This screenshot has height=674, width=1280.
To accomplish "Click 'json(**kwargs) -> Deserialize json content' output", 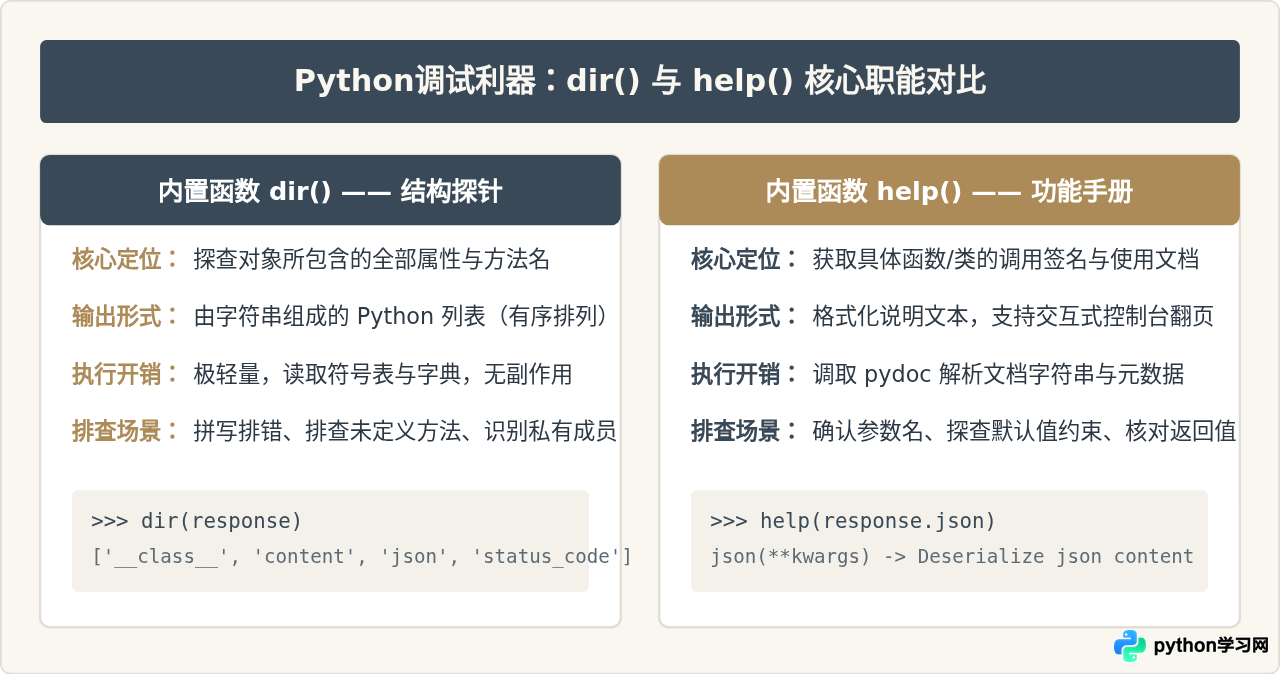I will click(952, 556).
